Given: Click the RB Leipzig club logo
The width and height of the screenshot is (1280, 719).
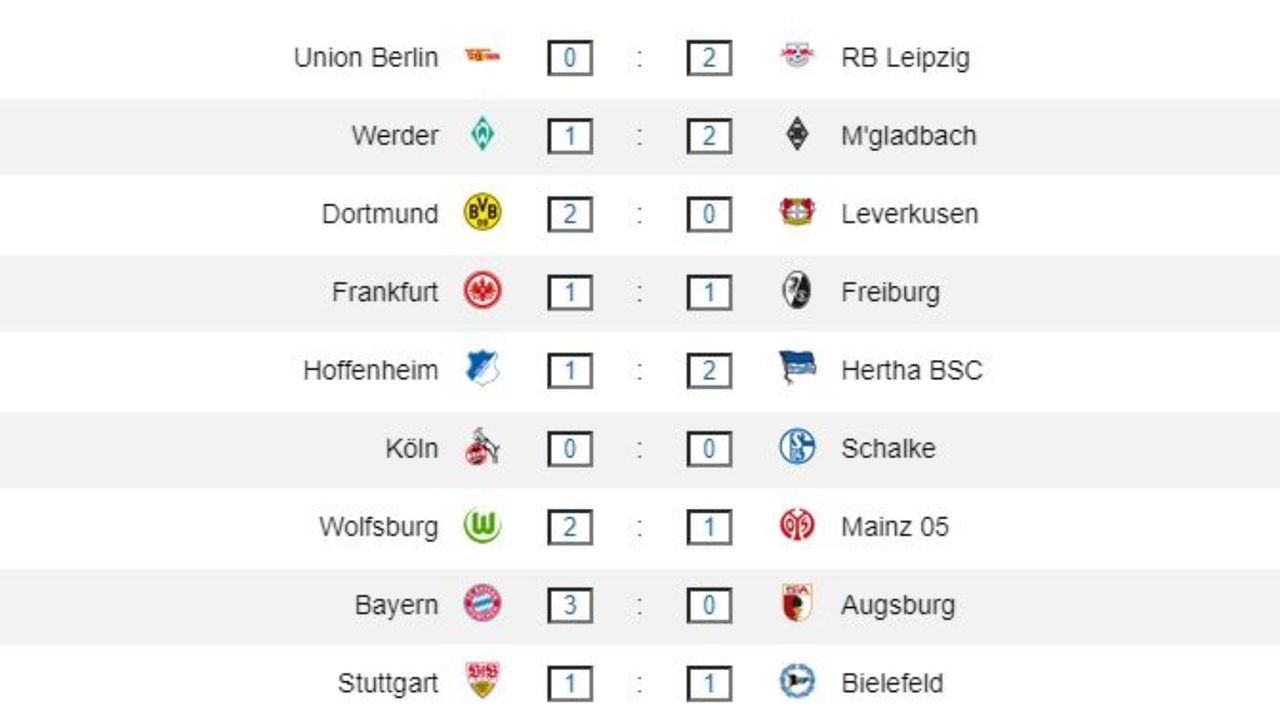Looking at the screenshot, I should point(797,57).
